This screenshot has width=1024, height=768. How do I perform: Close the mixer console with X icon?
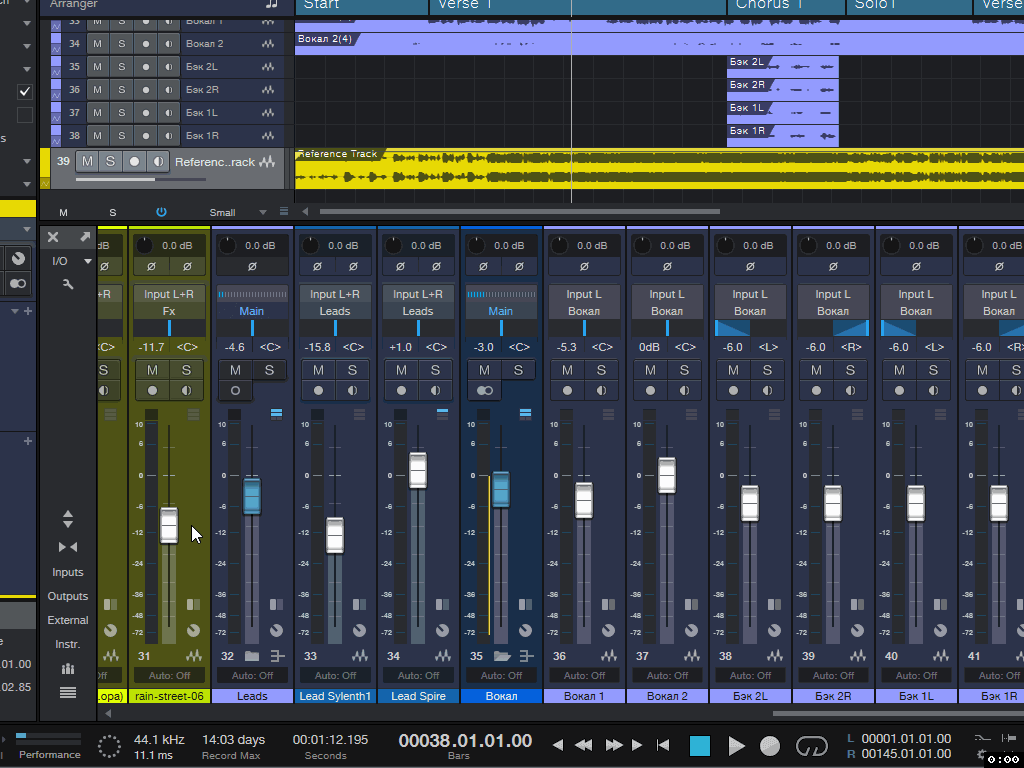coord(53,238)
